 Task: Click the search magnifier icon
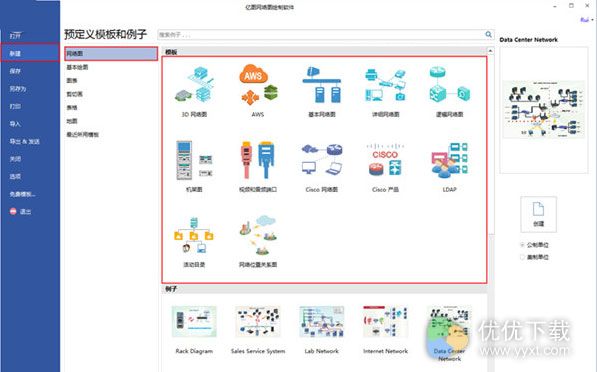pyautogui.click(x=488, y=34)
